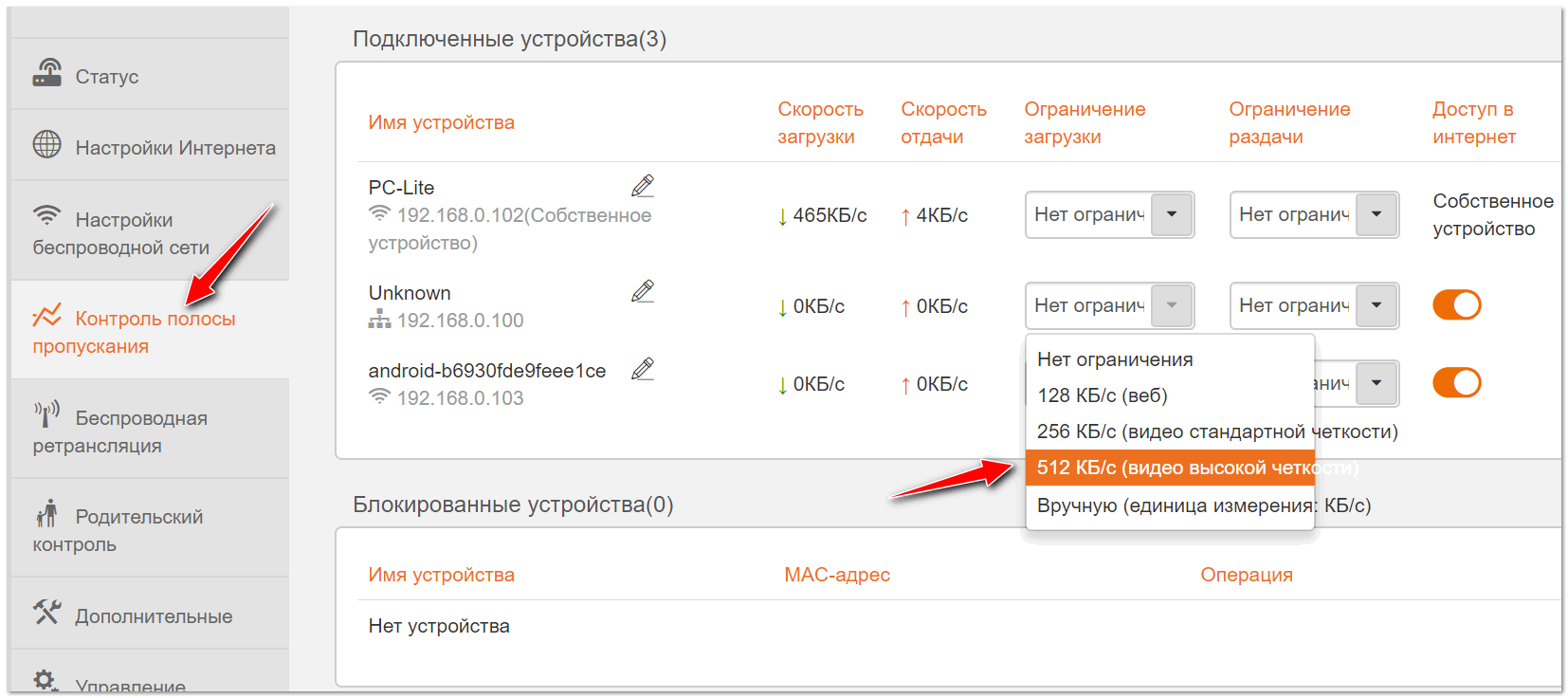Open upload limit dropdown for android device
1568x698 pixels.
(1377, 383)
